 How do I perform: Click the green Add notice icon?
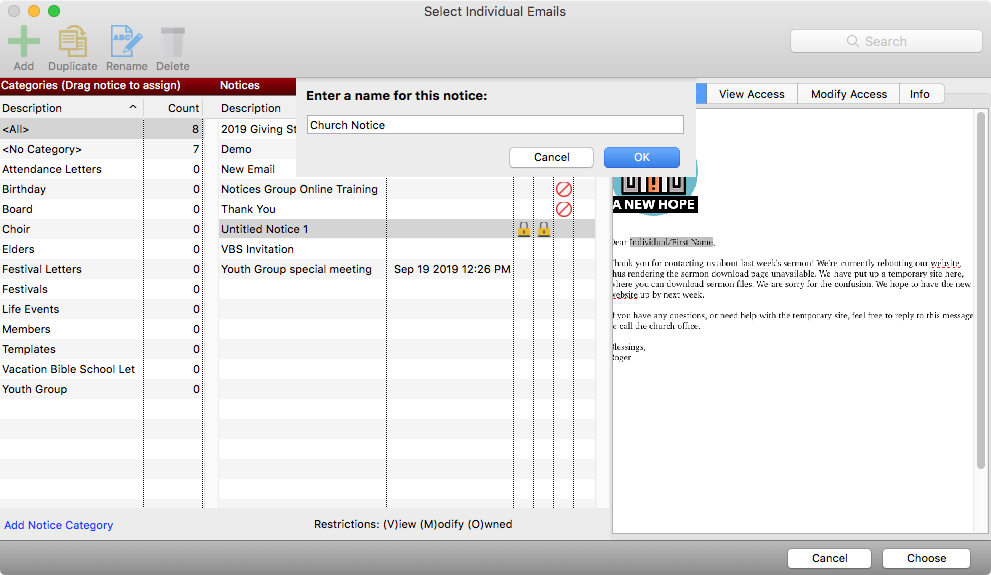23,43
